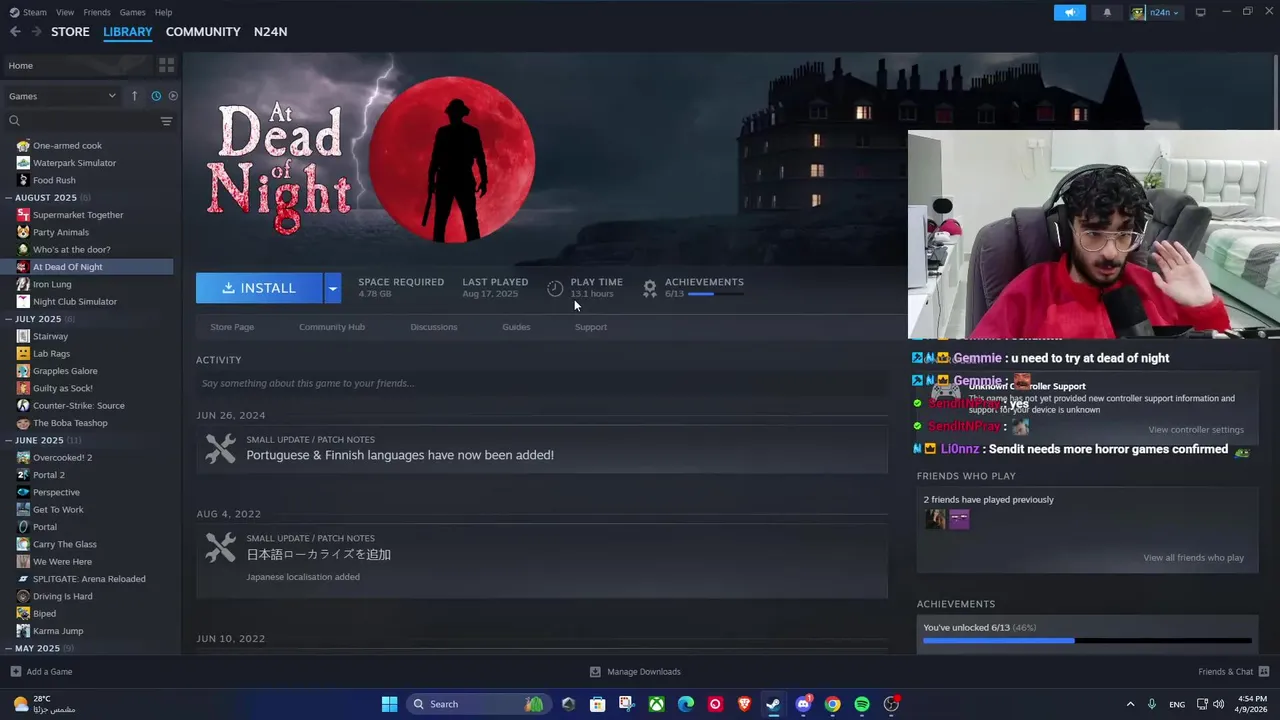Click the You've unlocked 6/13 progress bar

coord(1087,640)
